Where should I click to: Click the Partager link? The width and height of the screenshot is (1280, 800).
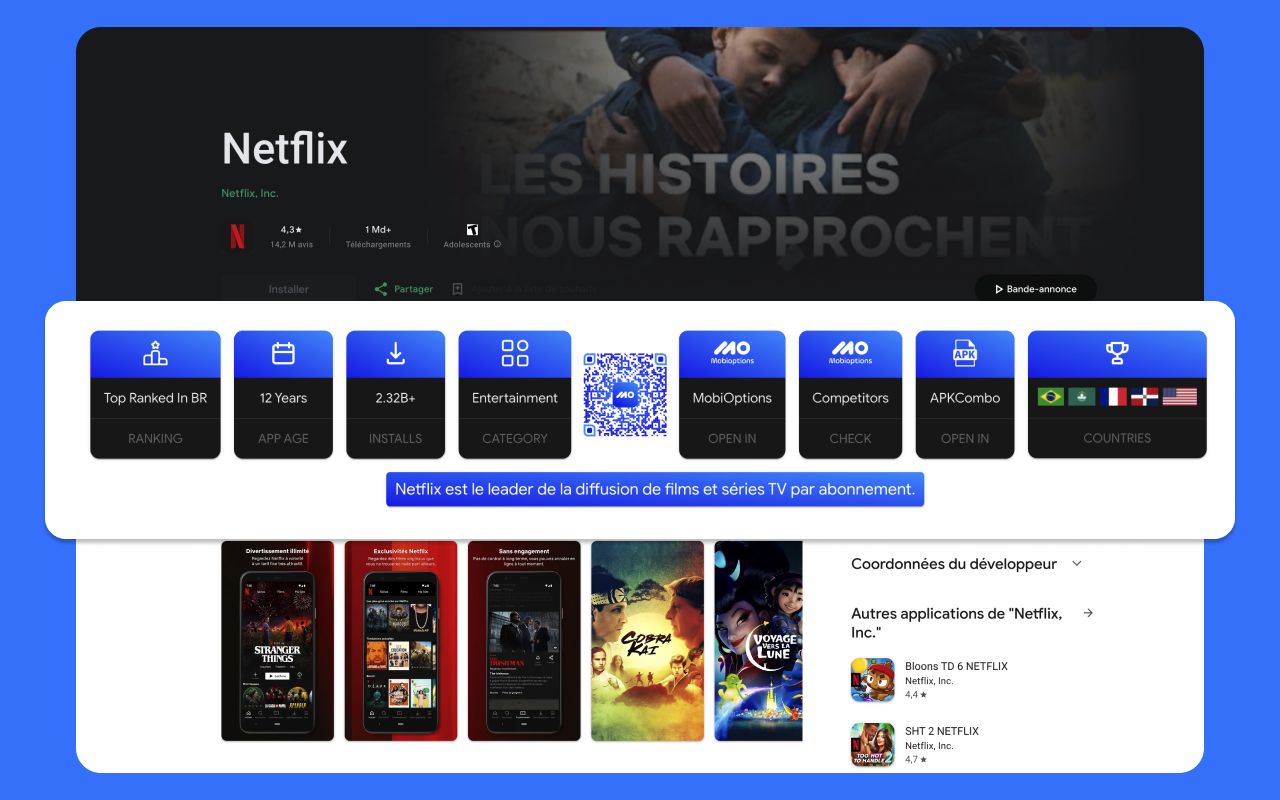[413, 289]
